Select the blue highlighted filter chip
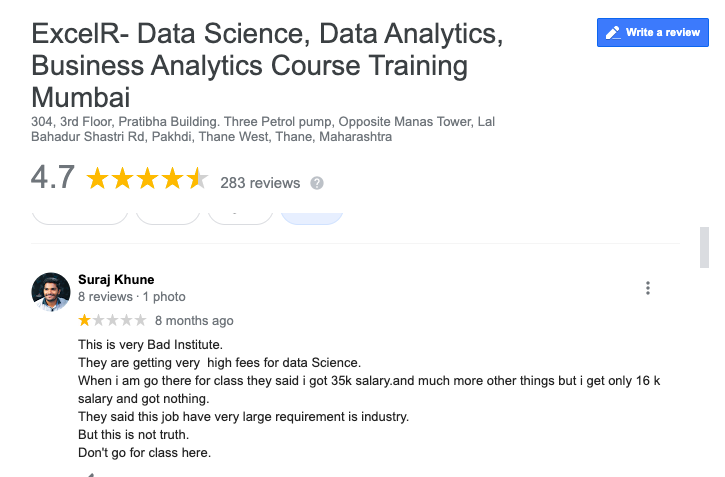Screen dimensions: 725x477 pos(312,213)
